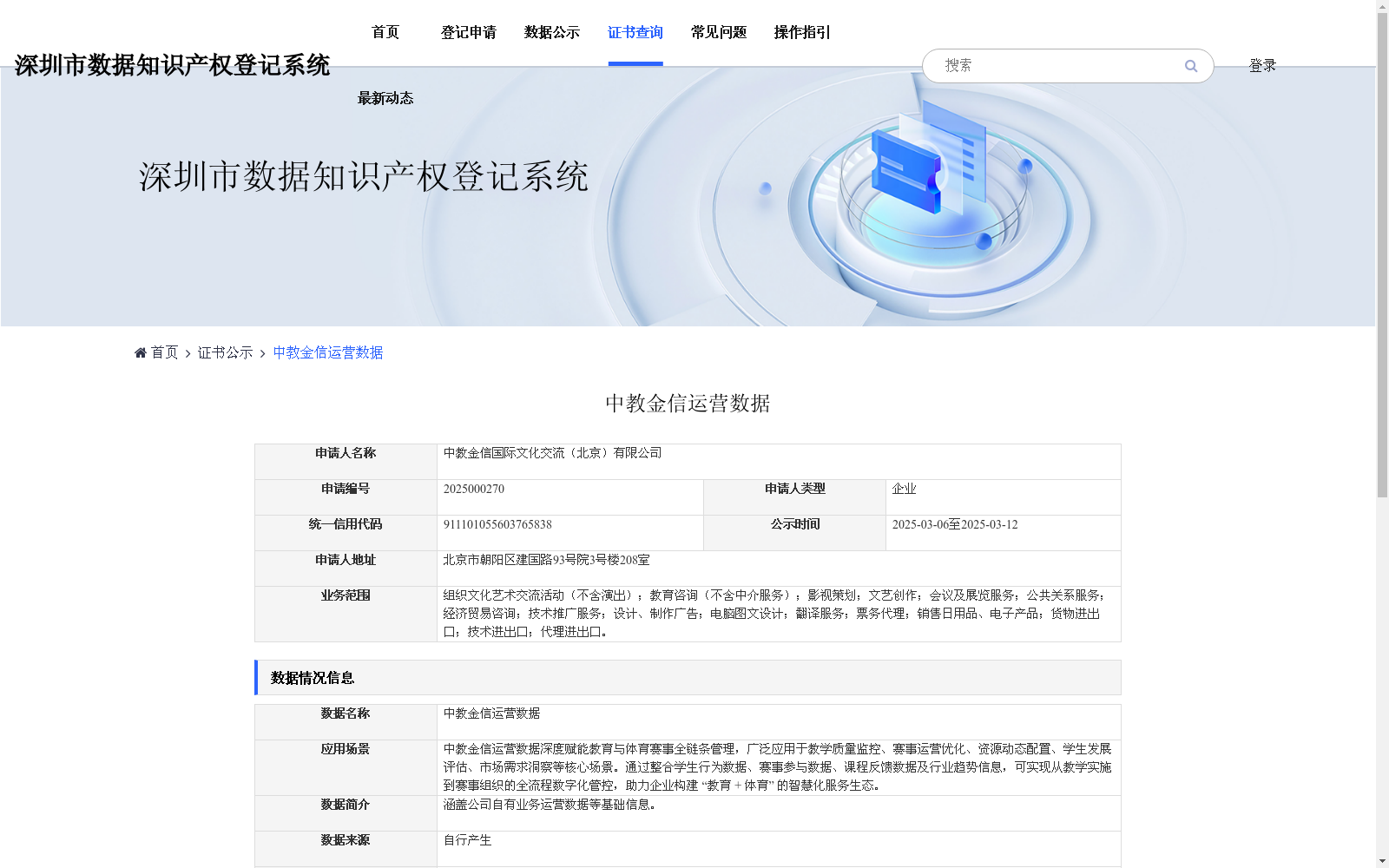Click the home icon in breadcrumb
1389x868 pixels.
(x=141, y=352)
